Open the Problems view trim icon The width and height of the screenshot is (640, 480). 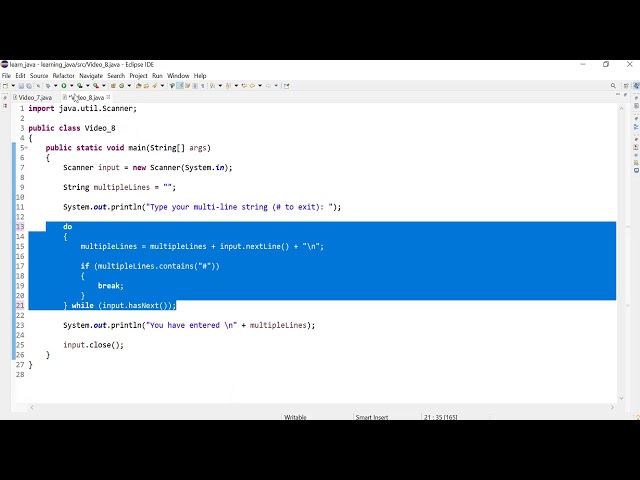pos(636,147)
